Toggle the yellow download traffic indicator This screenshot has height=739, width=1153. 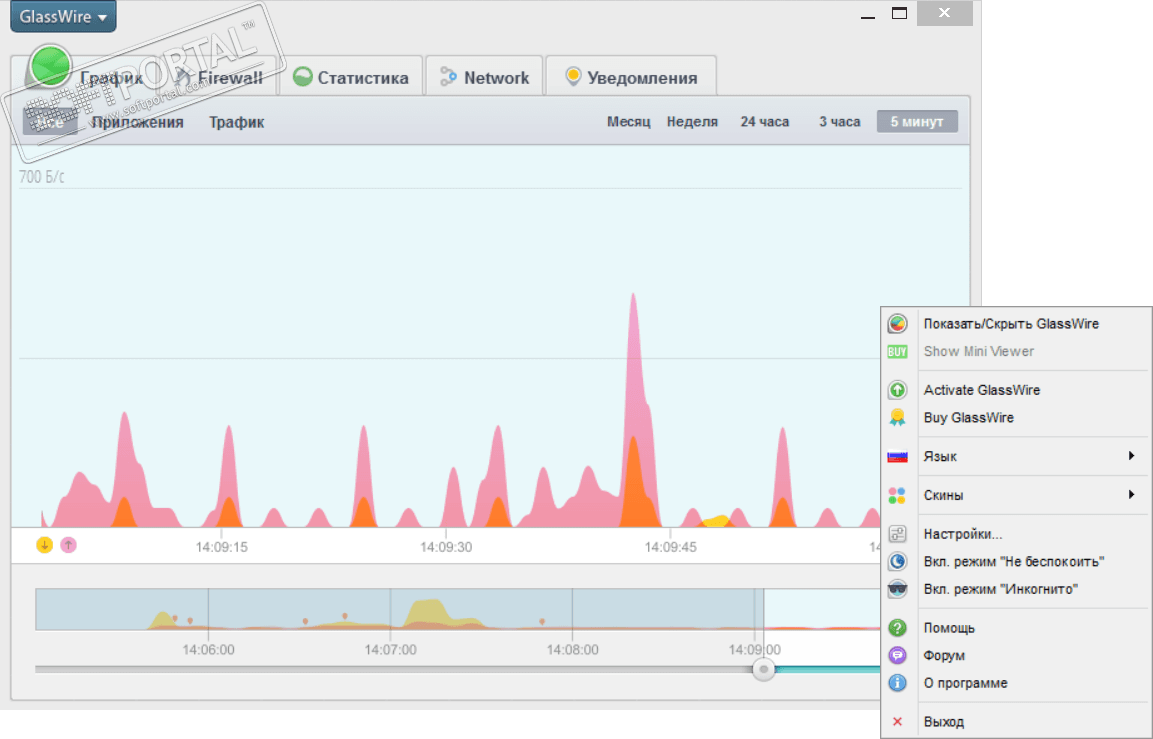tap(44, 545)
